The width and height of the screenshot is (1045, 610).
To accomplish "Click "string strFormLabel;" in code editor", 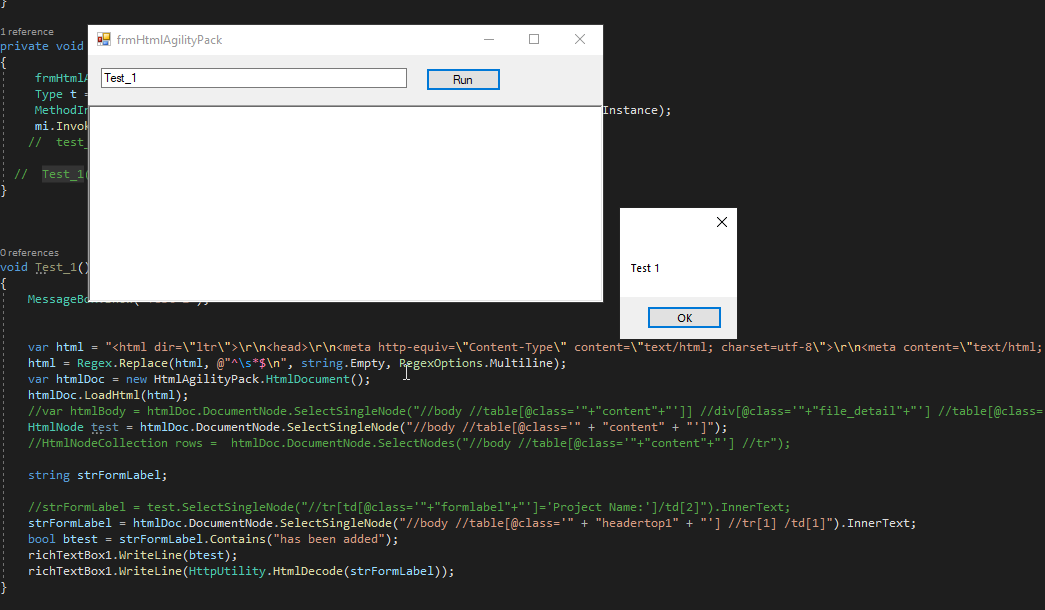I will coord(97,475).
